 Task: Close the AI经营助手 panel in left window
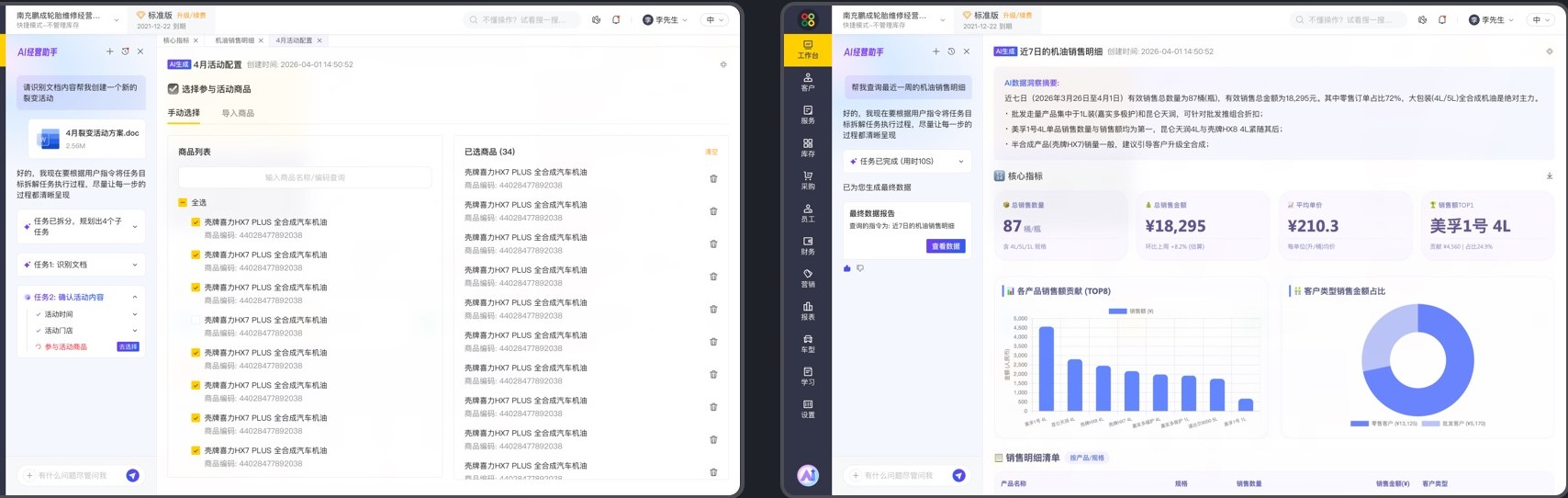(x=140, y=51)
